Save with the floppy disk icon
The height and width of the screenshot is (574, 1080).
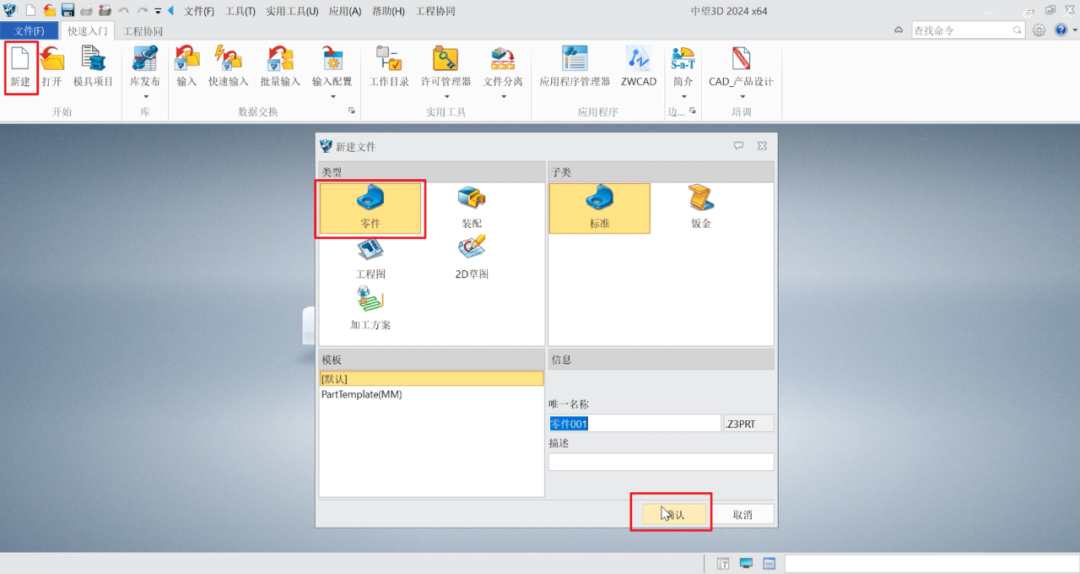(x=68, y=10)
